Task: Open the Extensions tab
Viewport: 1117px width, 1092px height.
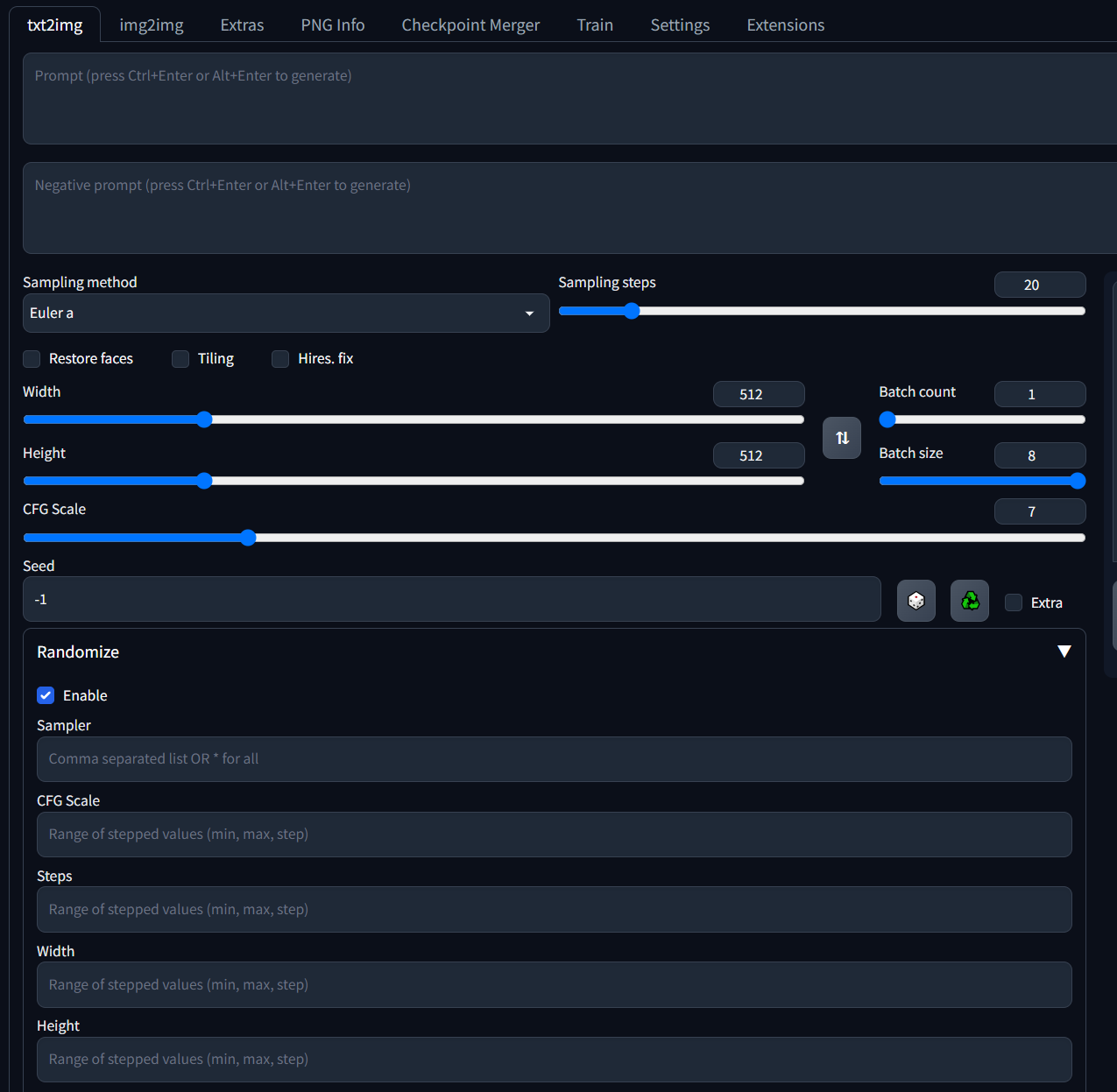Action: [x=785, y=25]
